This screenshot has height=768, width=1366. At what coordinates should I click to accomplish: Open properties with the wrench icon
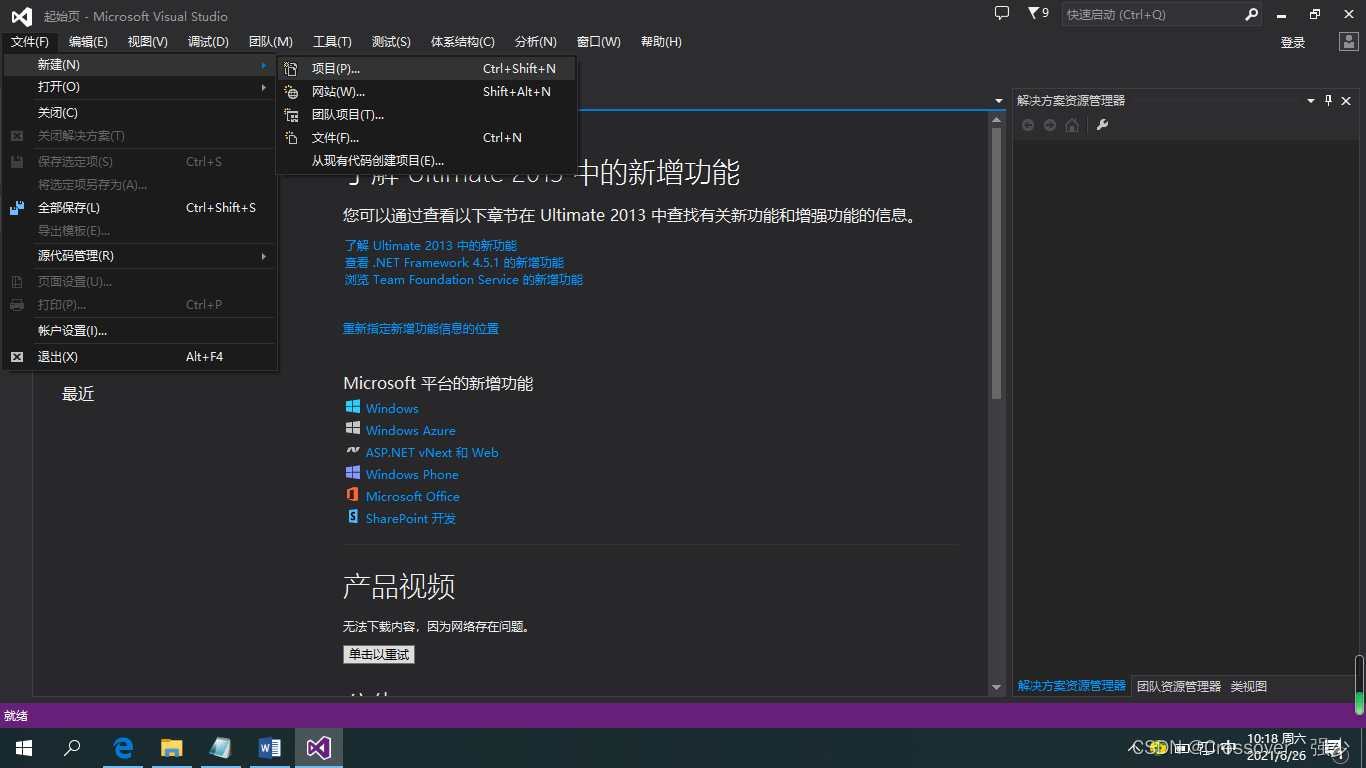point(1102,125)
